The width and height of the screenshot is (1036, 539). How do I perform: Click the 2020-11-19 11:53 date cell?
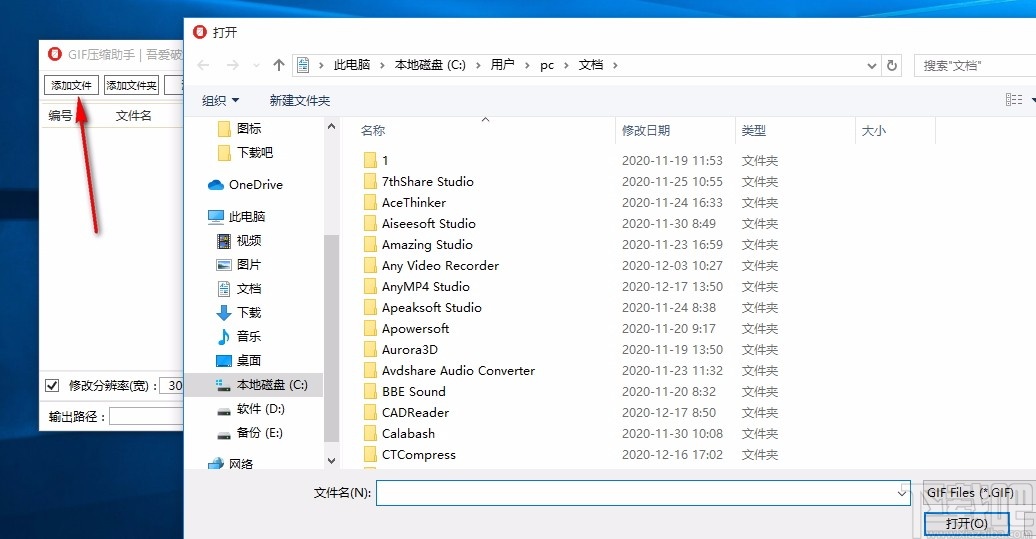pyautogui.click(x=672, y=161)
